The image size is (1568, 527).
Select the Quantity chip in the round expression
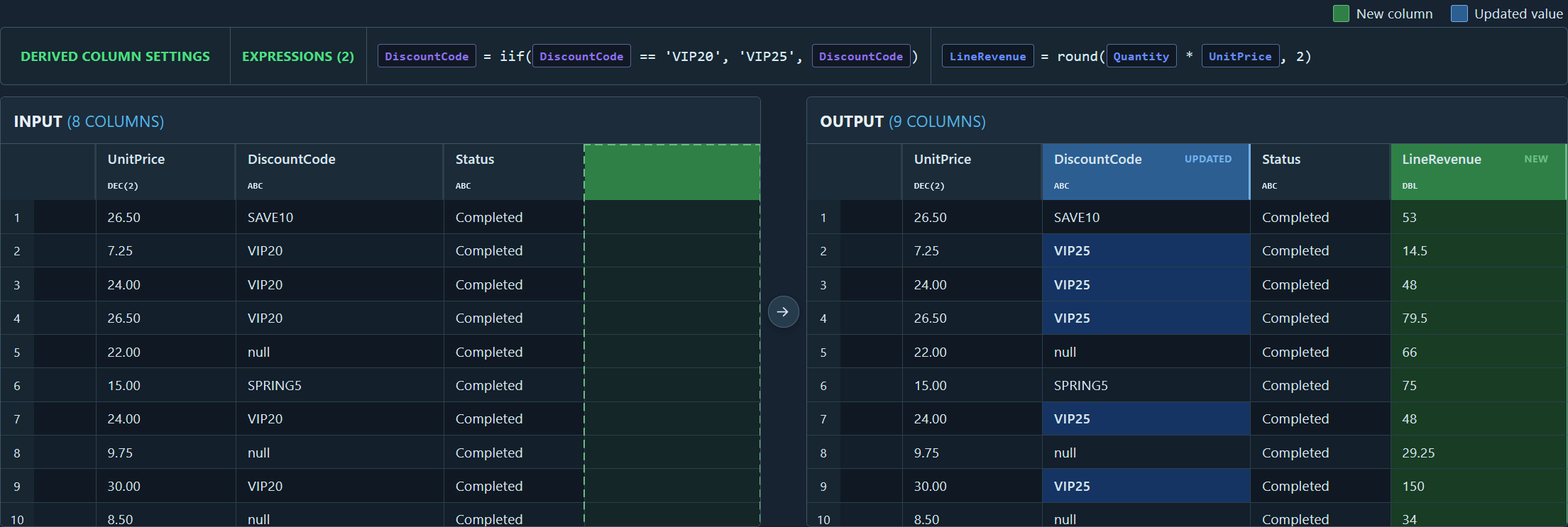(x=1141, y=56)
